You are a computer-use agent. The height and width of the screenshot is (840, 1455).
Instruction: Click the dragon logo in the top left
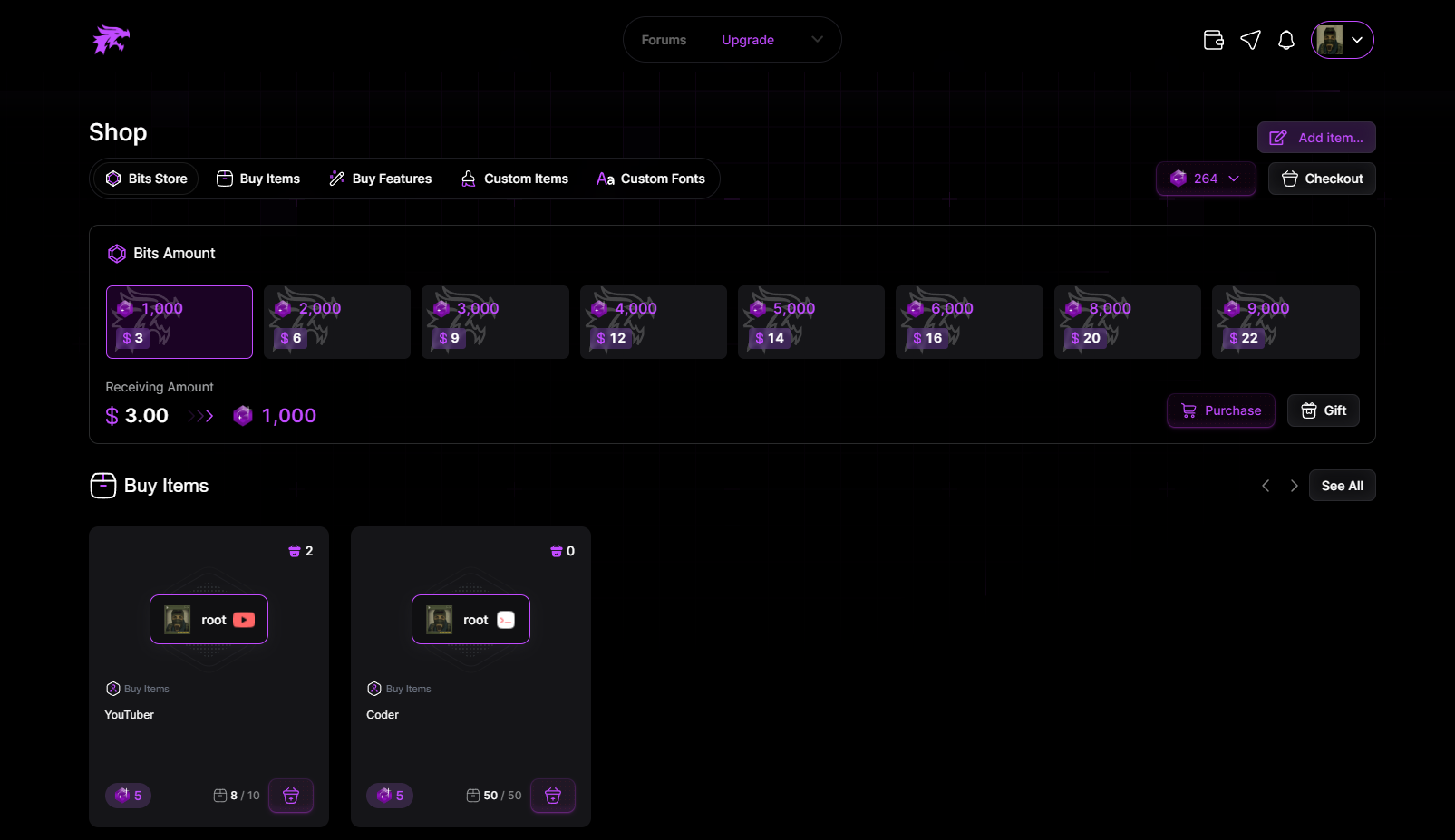pos(111,39)
